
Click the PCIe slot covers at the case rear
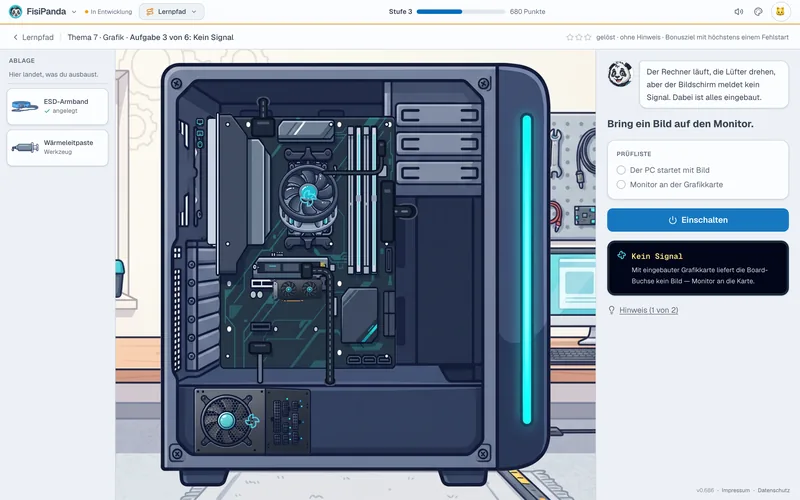pos(203,306)
